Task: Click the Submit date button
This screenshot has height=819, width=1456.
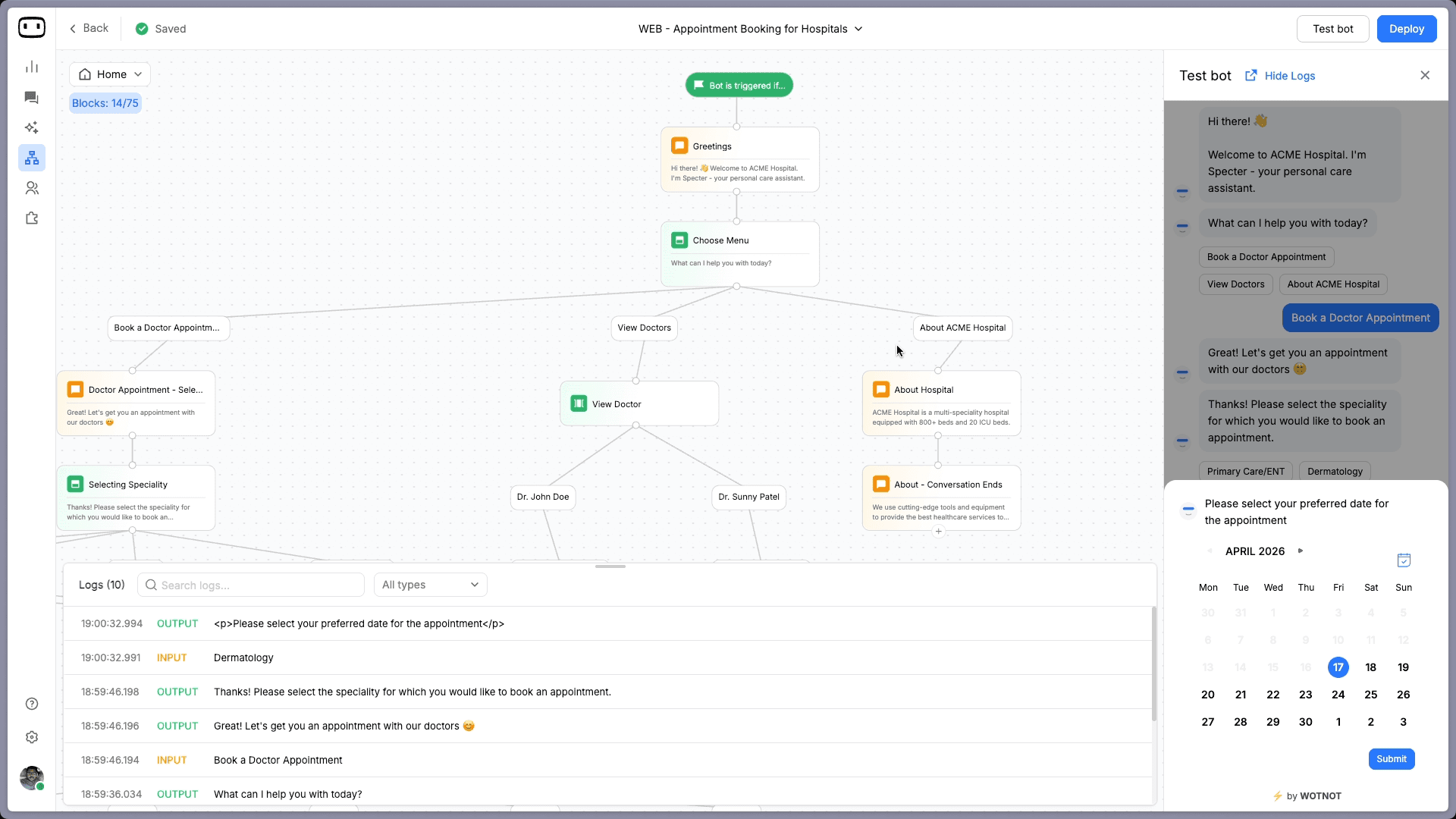Action: [x=1391, y=759]
